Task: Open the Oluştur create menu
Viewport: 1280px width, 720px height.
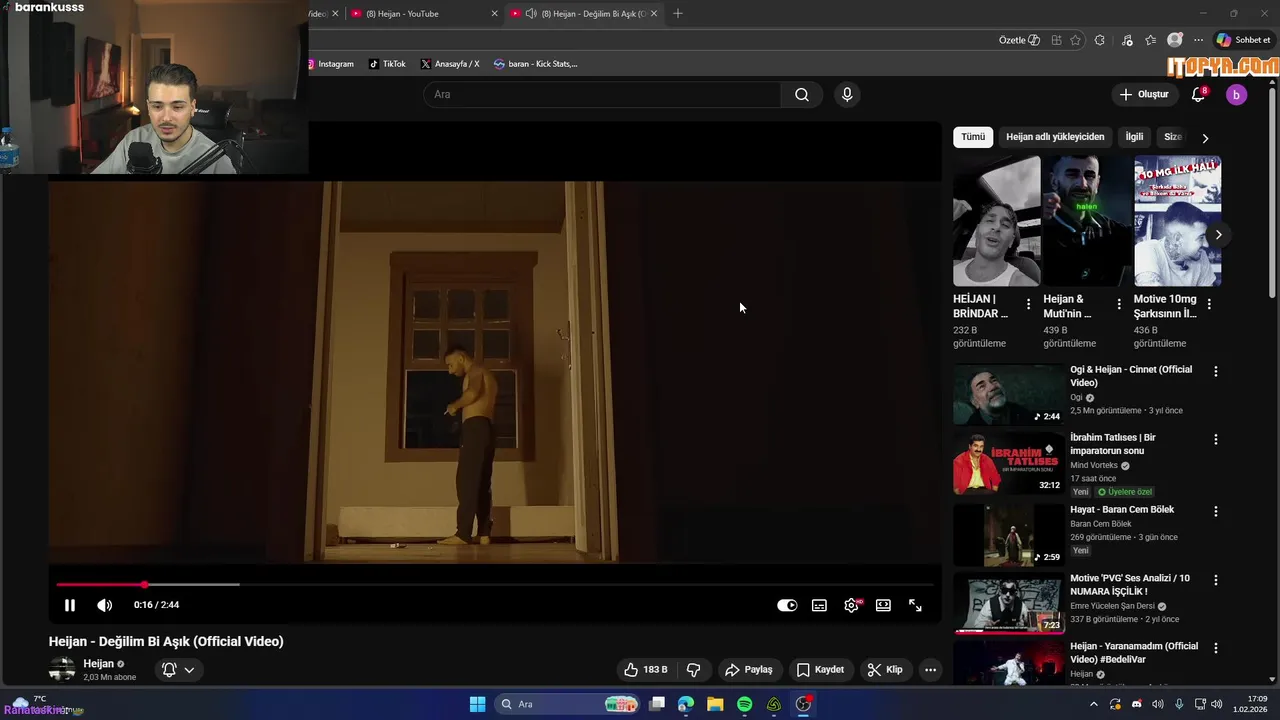Action: (1143, 94)
